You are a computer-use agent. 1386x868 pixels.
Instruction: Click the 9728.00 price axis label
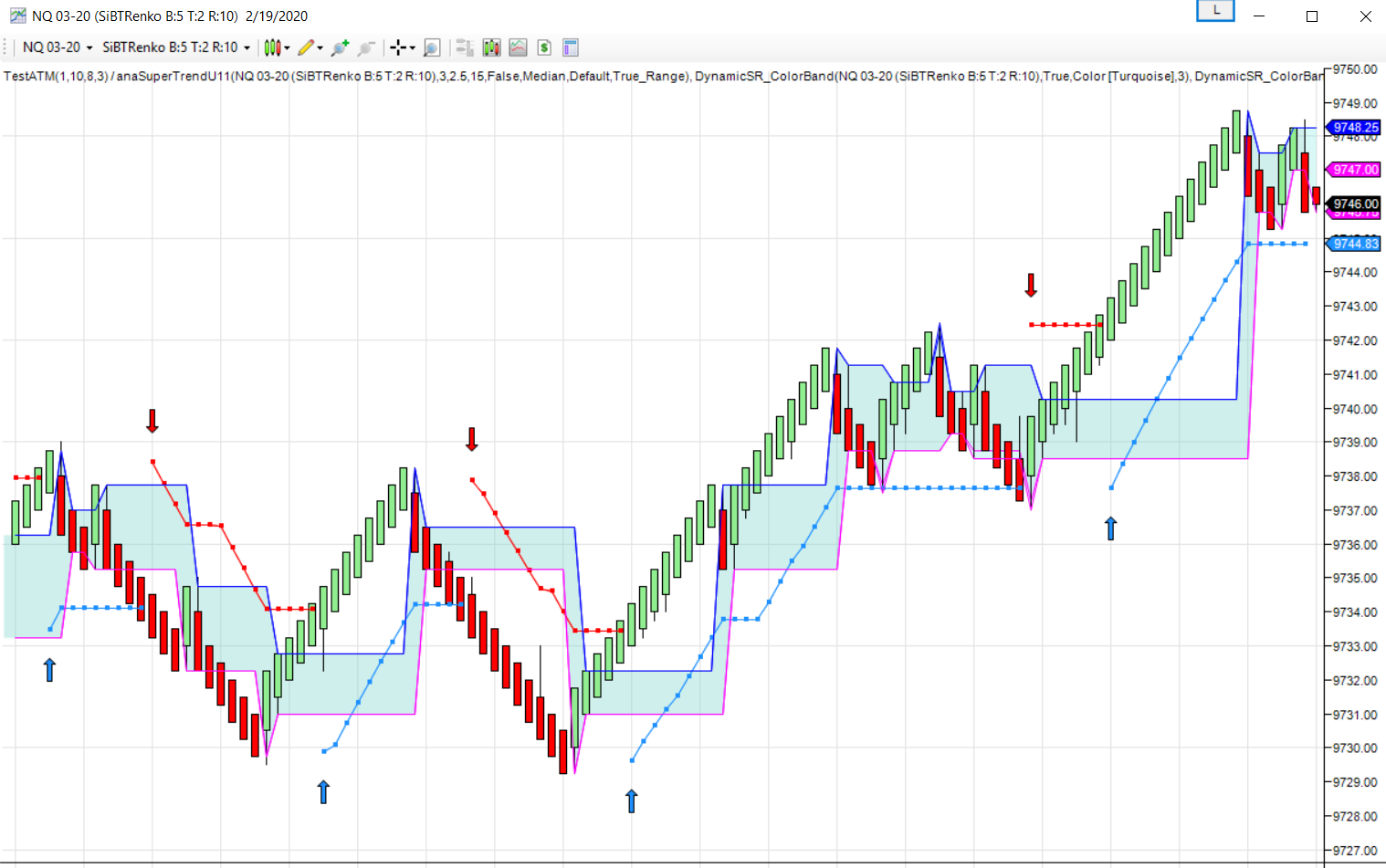[x=1355, y=816]
